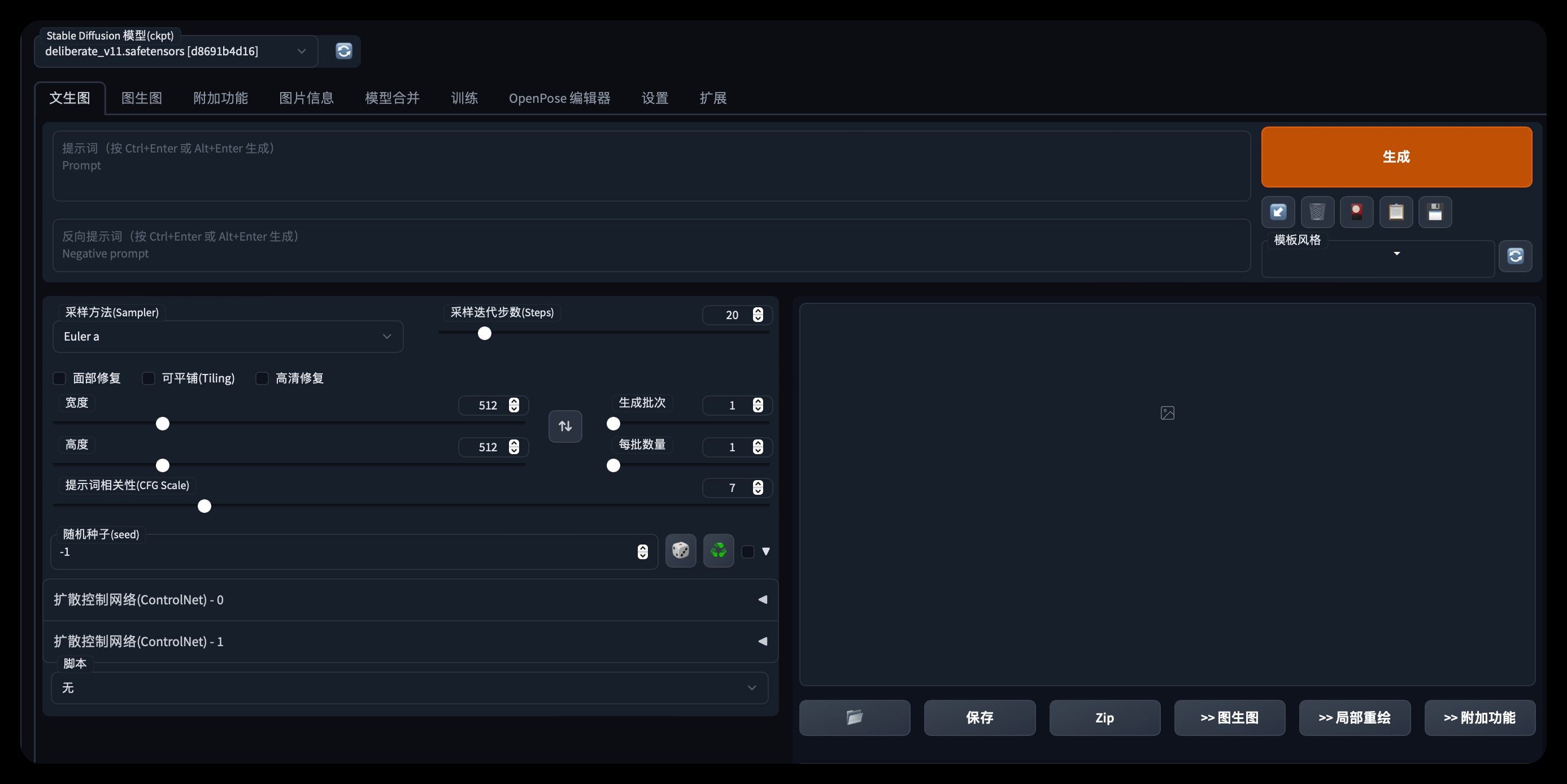The image size is (1567, 784).
Task: Reuse last seed with the recycle icon
Action: coord(719,551)
